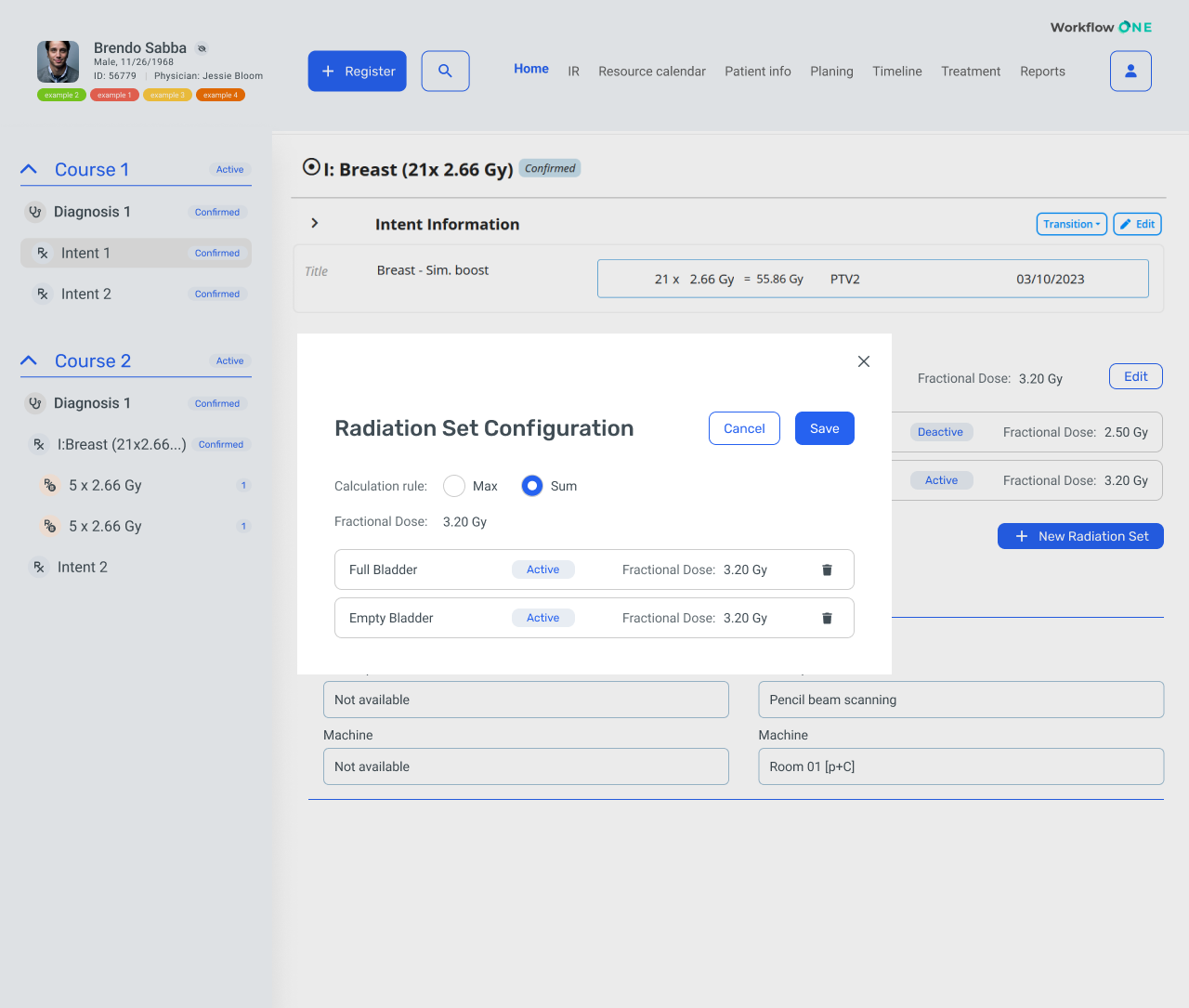Click the stethoscope icon of Course 1 Diagnosis 1
The width and height of the screenshot is (1189, 1008).
pyautogui.click(x=34, y=212)
